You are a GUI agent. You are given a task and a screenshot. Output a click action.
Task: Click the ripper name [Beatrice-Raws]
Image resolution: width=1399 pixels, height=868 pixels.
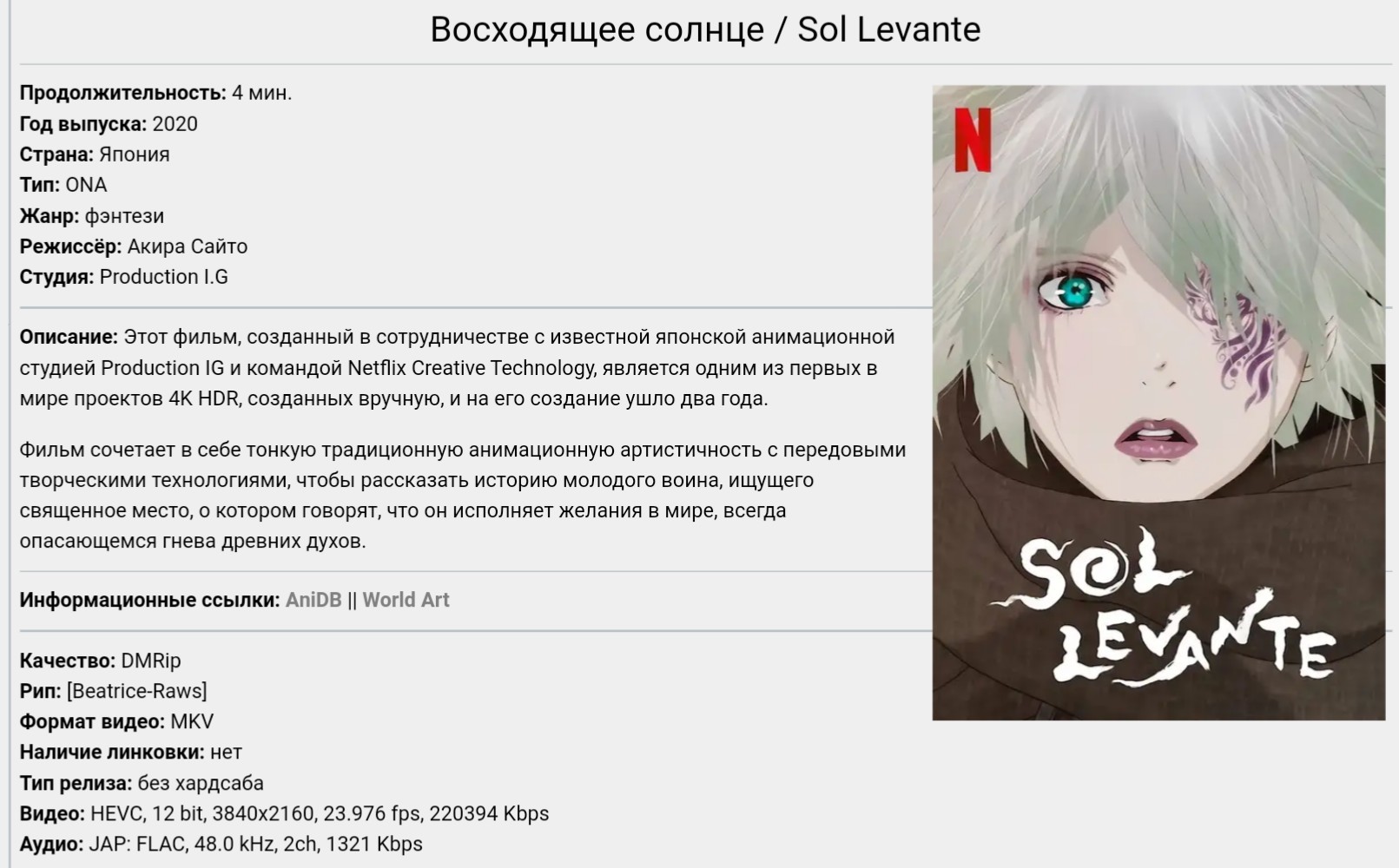pos(136,691)
